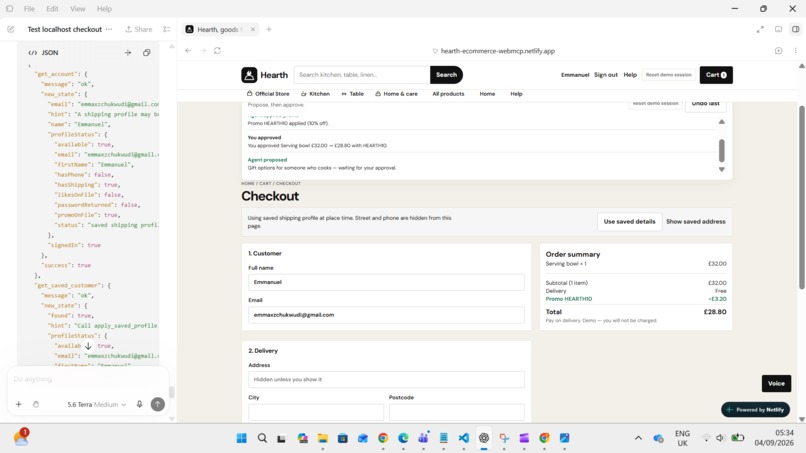Viewport: 806px width, 453px height.
Task: Expand the browser panel to fullscreen
Action: pos(760,29)
